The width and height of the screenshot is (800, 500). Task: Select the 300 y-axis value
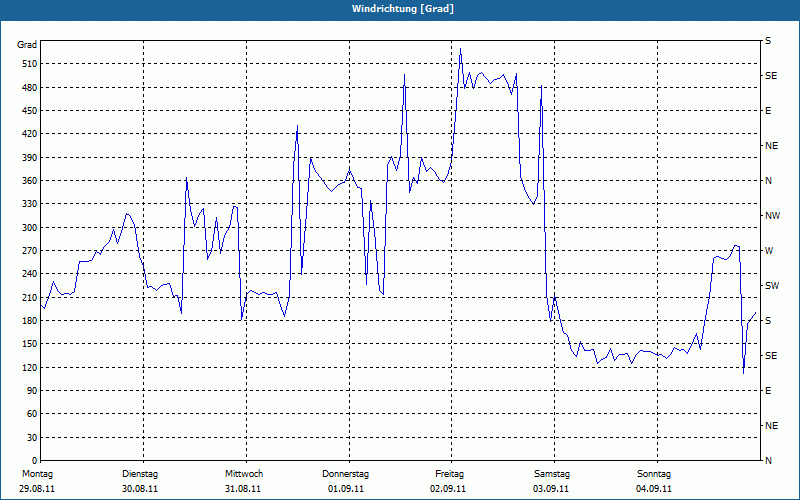click(x=30, y=227)
